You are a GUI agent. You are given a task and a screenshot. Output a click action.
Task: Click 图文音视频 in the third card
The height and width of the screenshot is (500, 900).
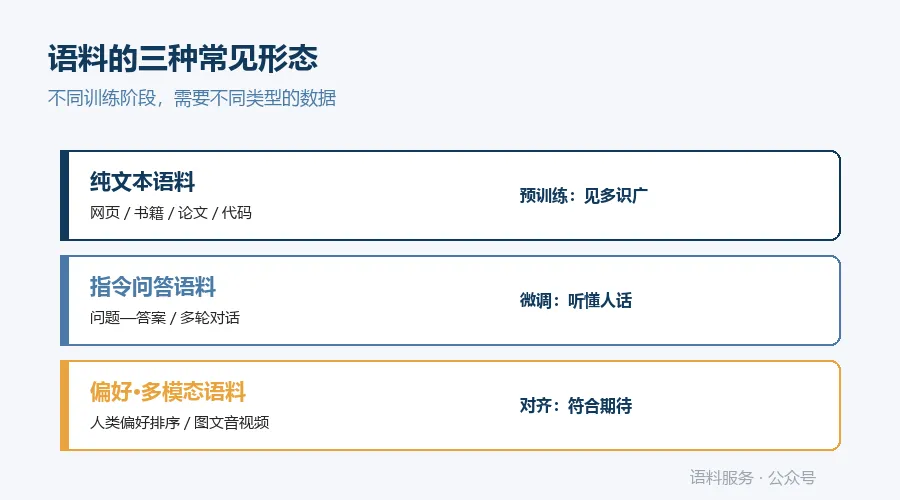232,423
